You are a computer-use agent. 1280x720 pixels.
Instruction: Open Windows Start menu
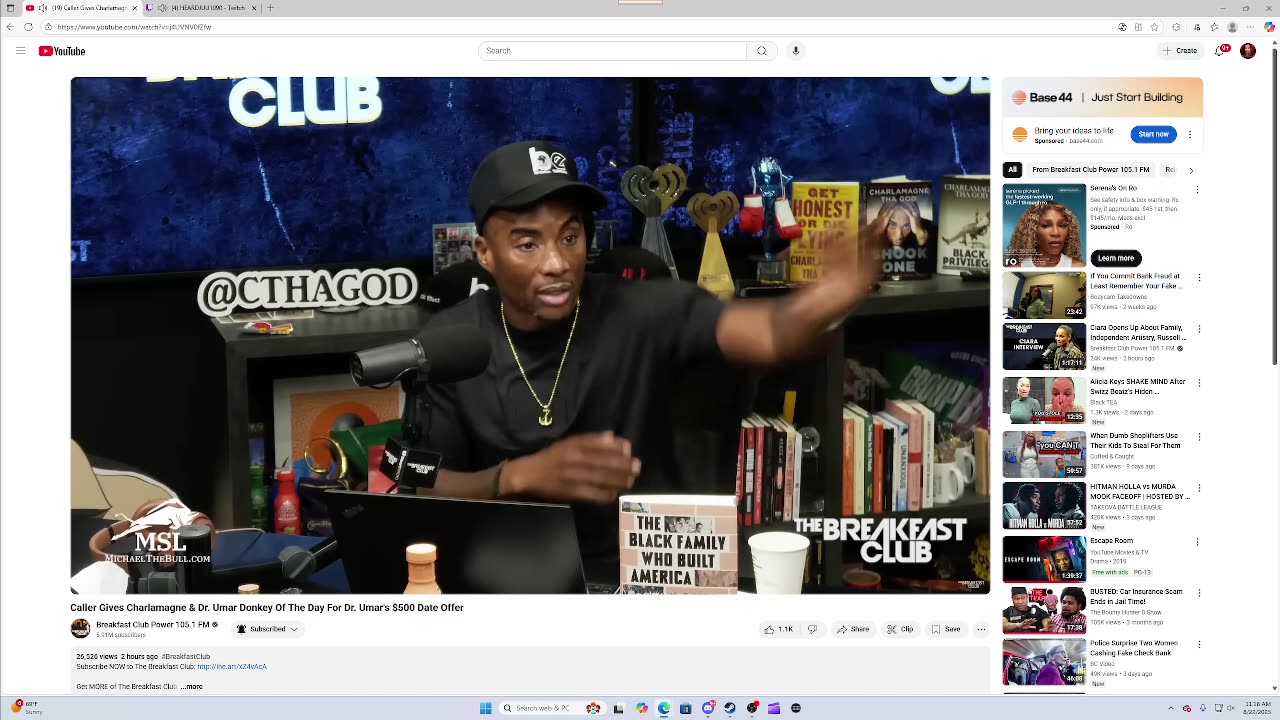click(485, 708)
